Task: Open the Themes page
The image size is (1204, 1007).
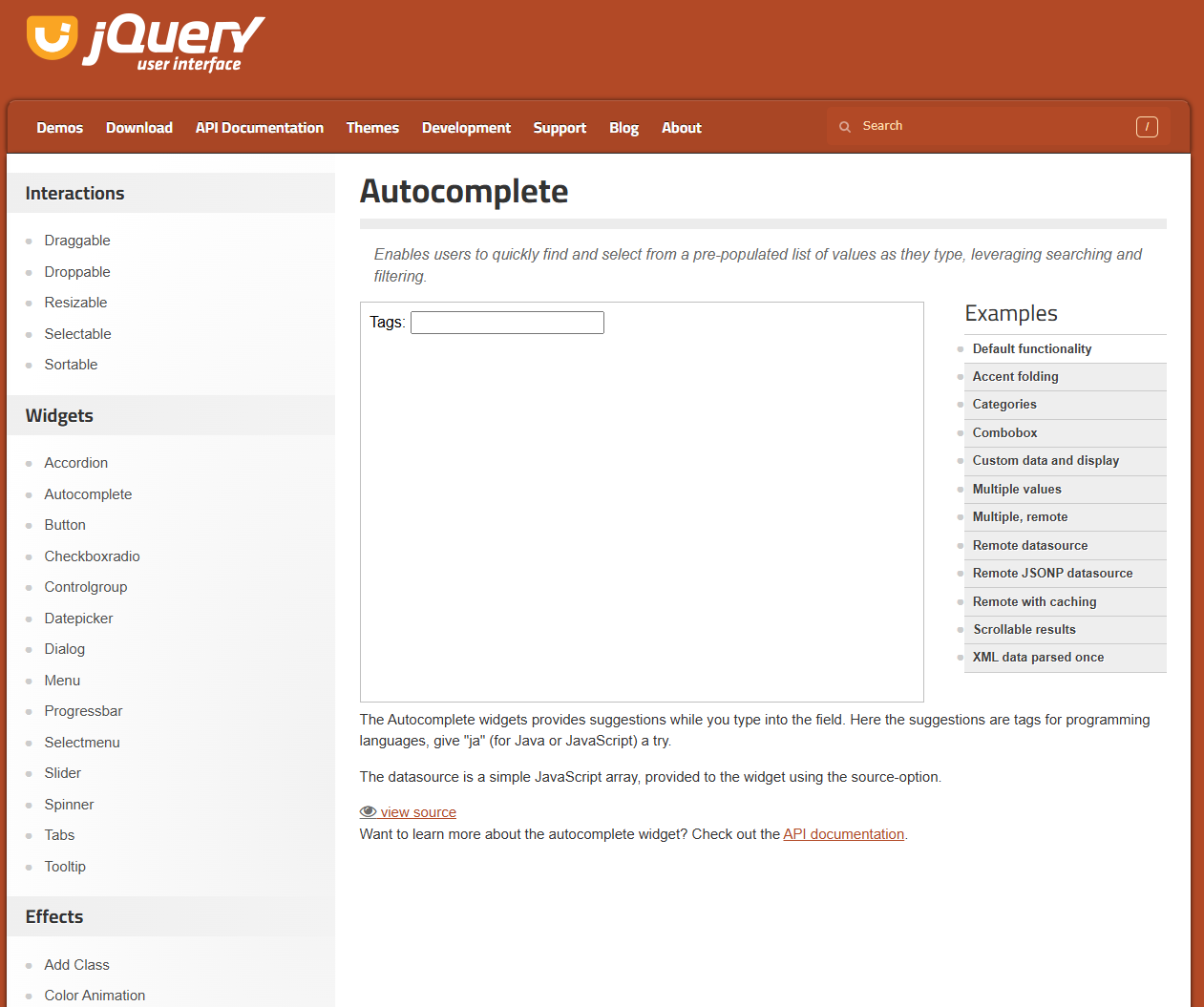Action: (x=372, y=128)
